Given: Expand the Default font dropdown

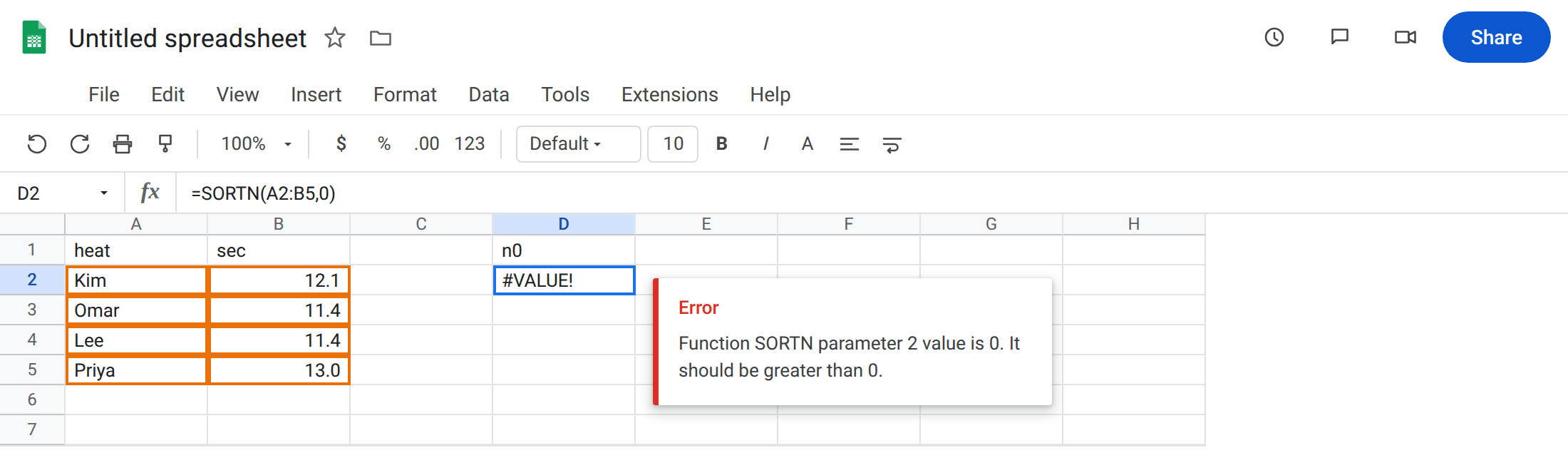Looking at the screenshot, I should 578,144.
